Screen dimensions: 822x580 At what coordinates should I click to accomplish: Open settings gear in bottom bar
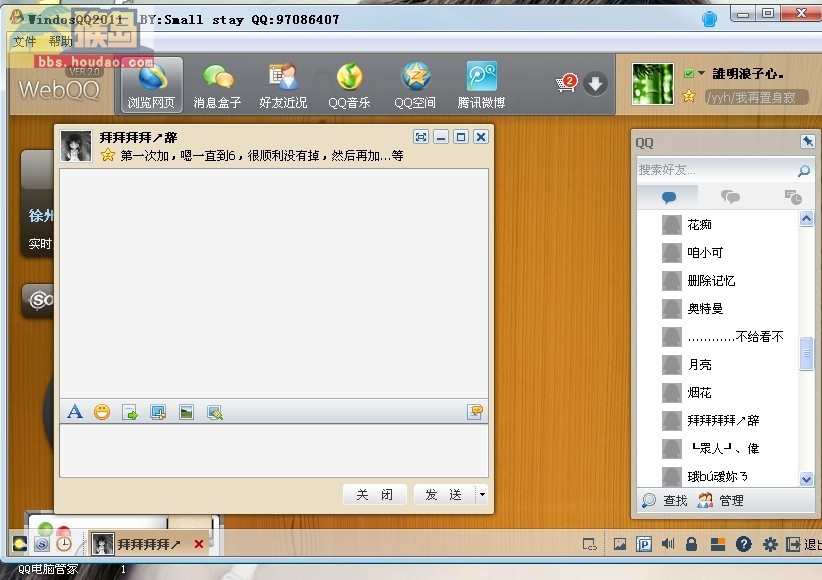(770, 545)
